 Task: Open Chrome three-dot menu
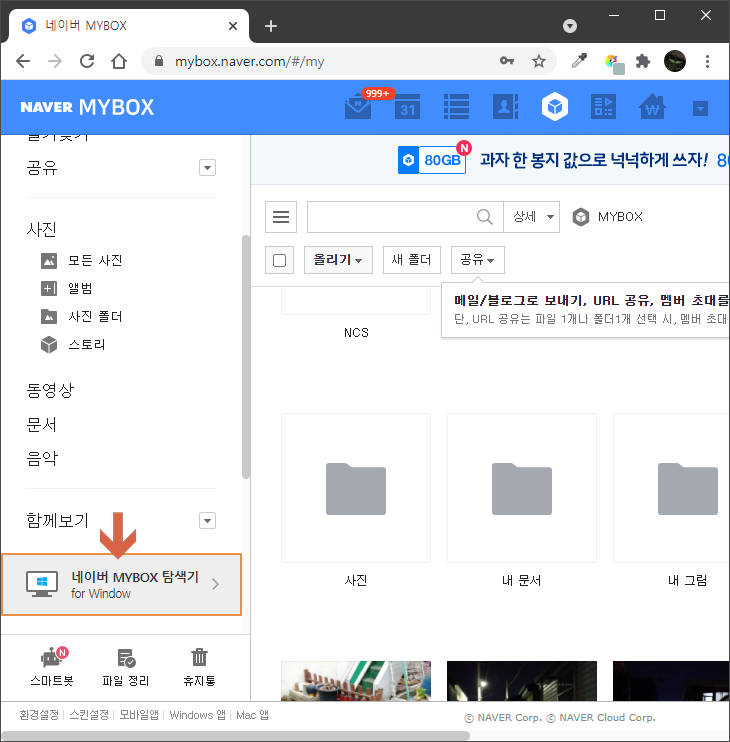707,61
